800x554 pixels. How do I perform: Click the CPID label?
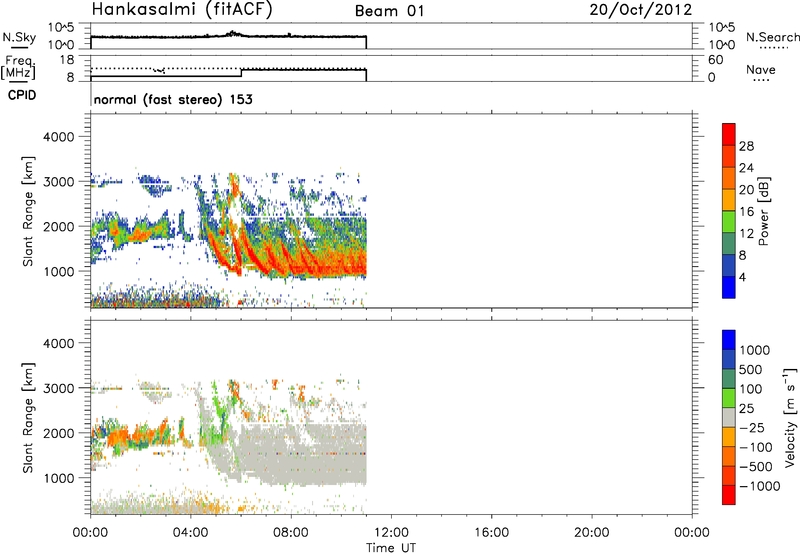pyautogui.click(x=21, y=95)
